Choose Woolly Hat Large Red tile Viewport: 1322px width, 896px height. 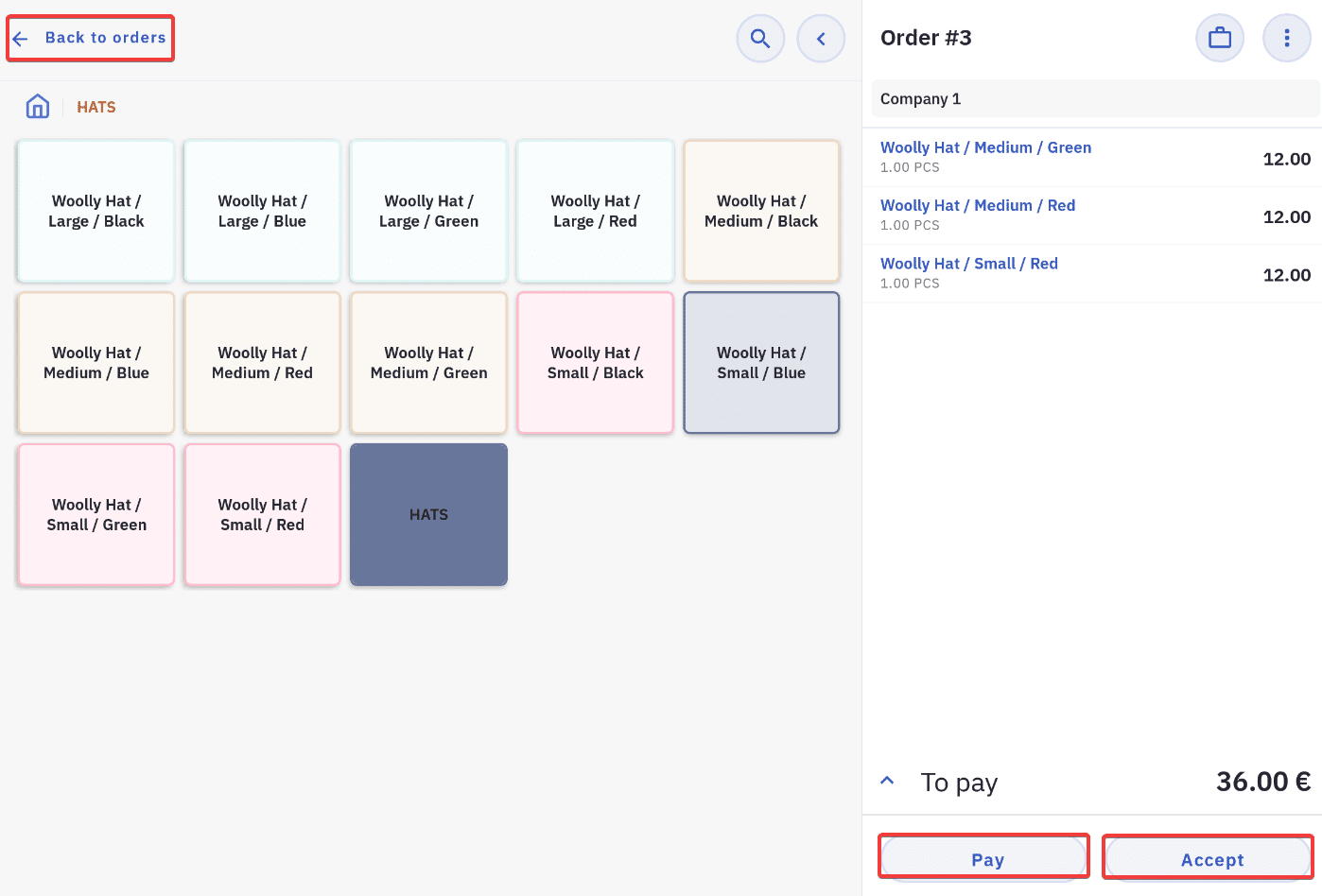[595, 211]
